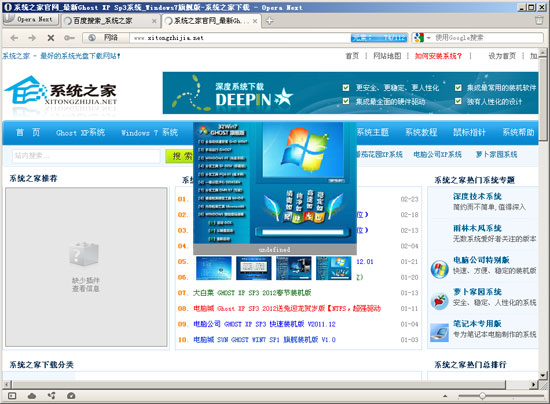Open 大白菜 GHOST XP SP3 2012春节装机版
The height and width of the screenshot is (404, 550).
pos(252,293)
